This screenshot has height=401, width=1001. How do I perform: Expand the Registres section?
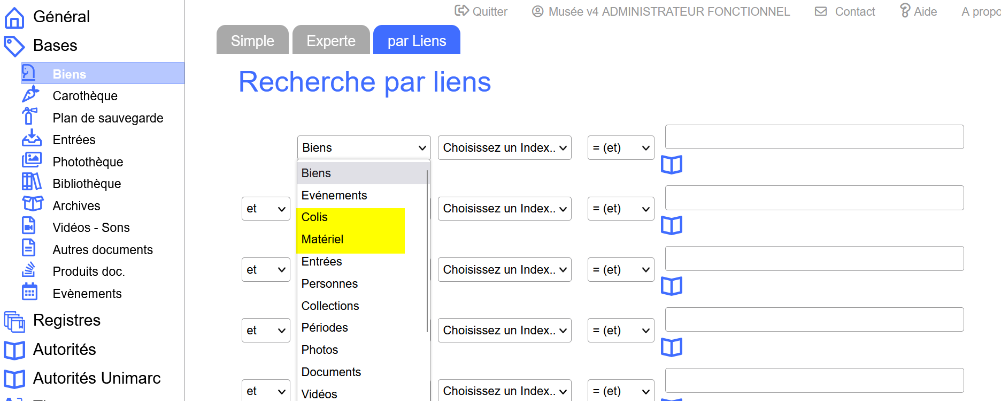pyautogui.click(x=66, y=320)
